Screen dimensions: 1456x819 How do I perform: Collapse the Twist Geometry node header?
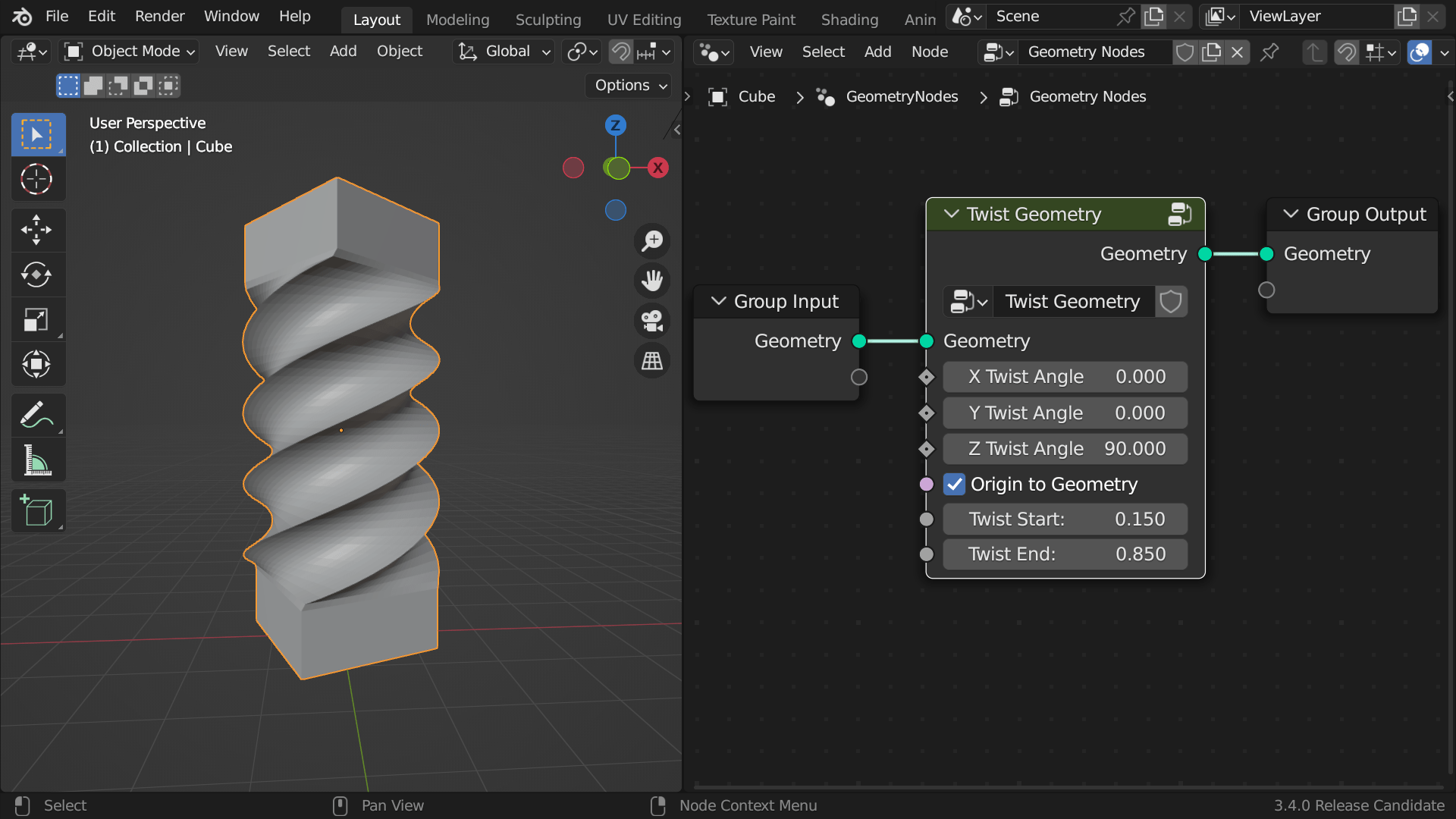951,214
